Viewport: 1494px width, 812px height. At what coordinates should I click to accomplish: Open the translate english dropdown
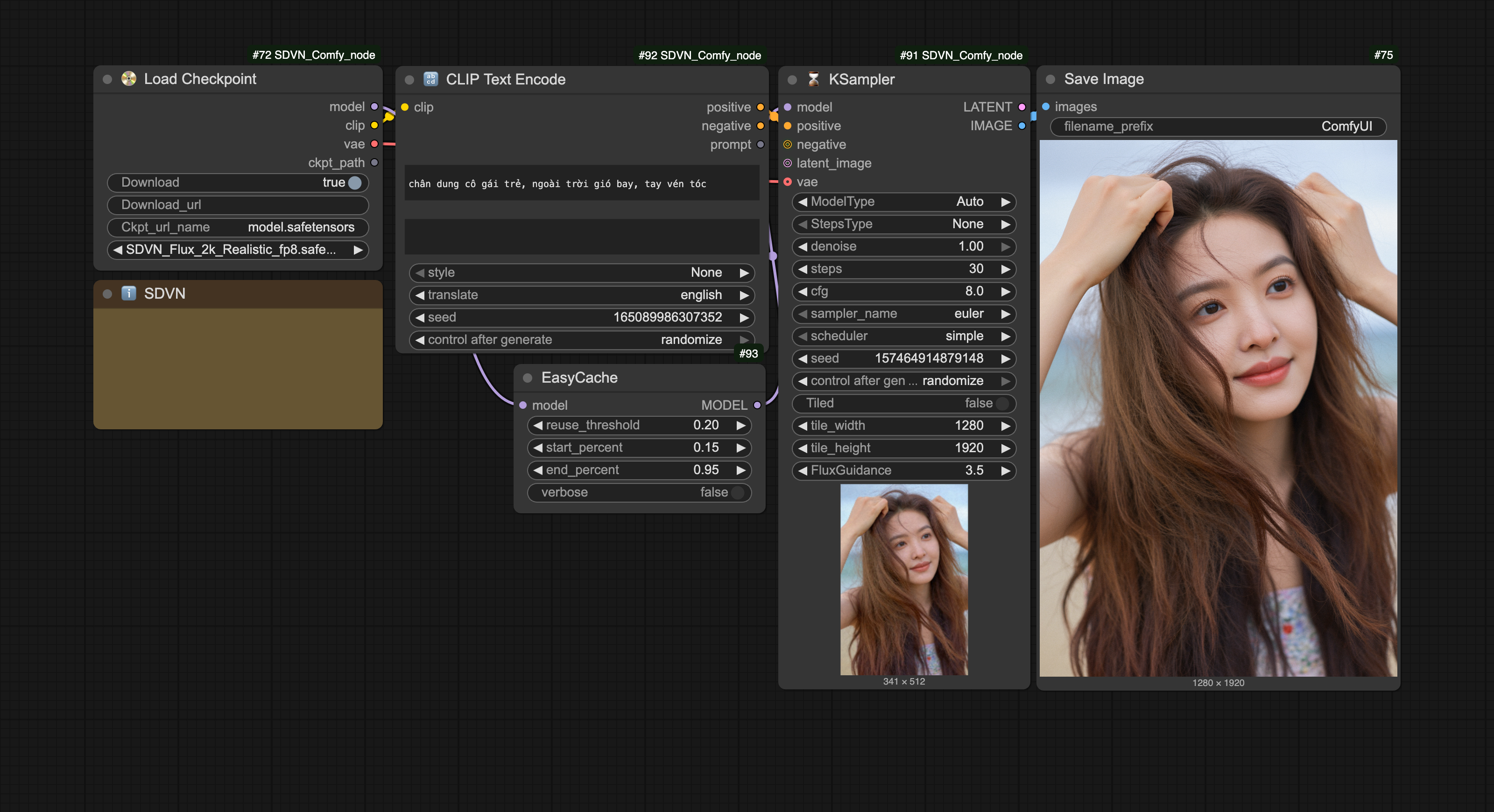[582, 295]
